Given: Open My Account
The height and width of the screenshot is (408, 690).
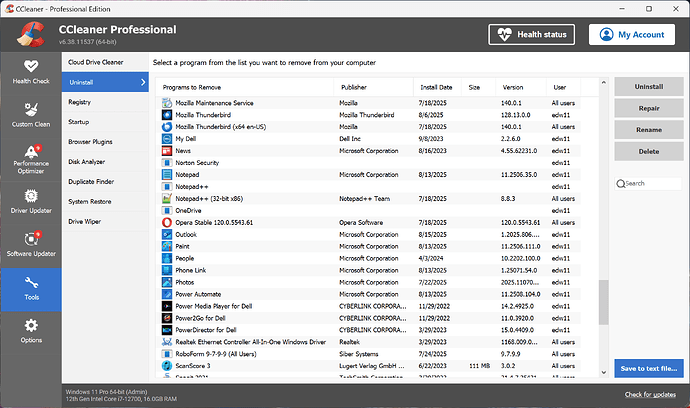Looking at the screenshot, I should coord(633,34).
